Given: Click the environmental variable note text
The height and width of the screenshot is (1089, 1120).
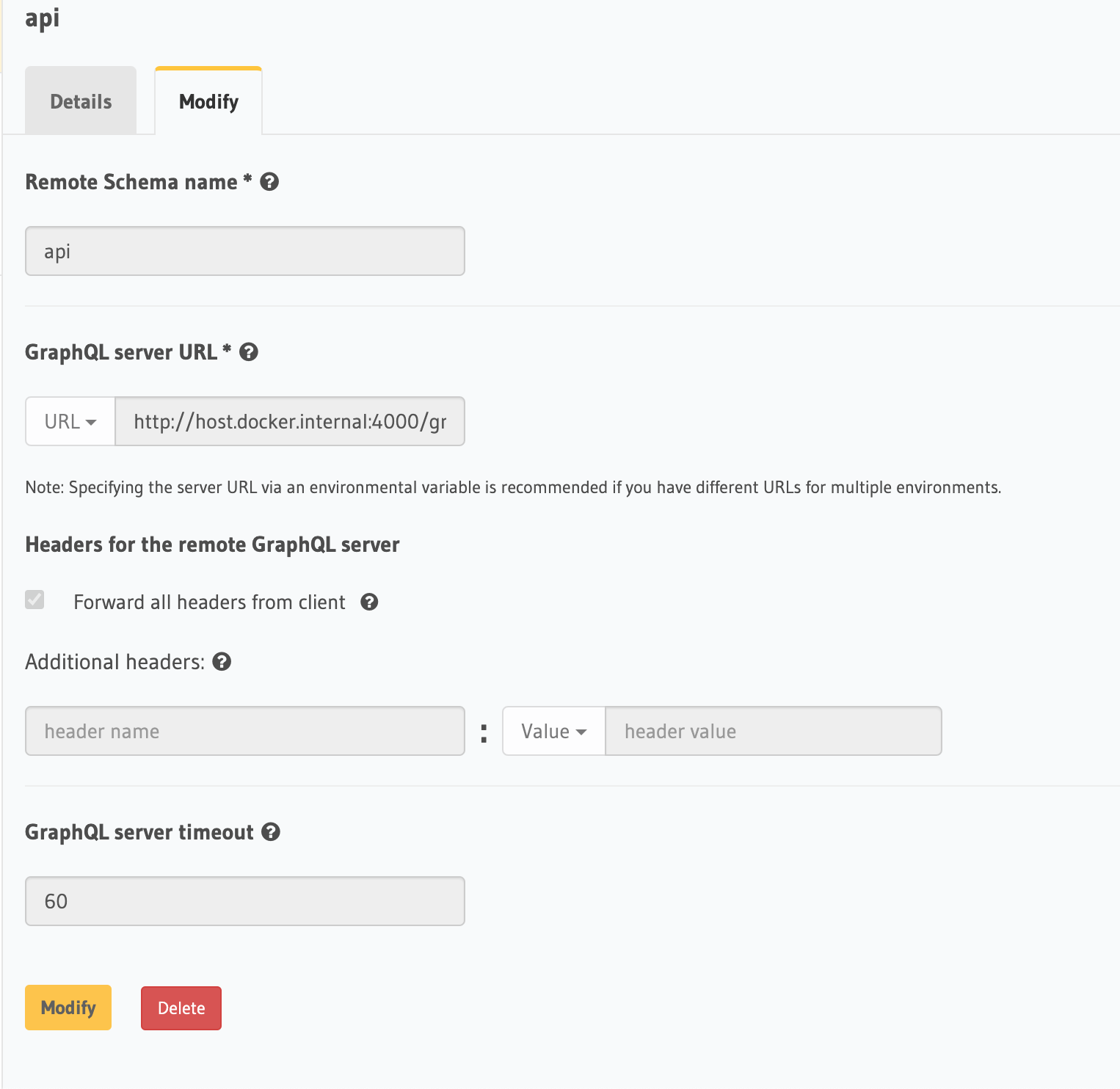Looking at the screenshot, I should (513, 488).
